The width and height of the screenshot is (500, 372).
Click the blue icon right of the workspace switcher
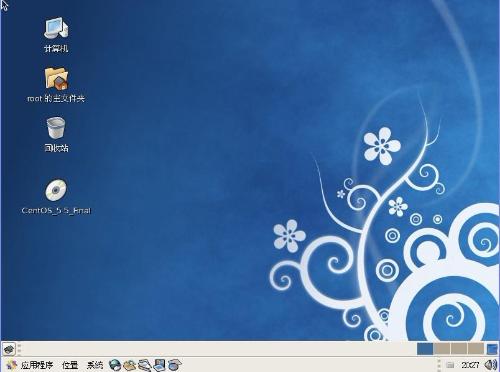(x=492, y=349)
